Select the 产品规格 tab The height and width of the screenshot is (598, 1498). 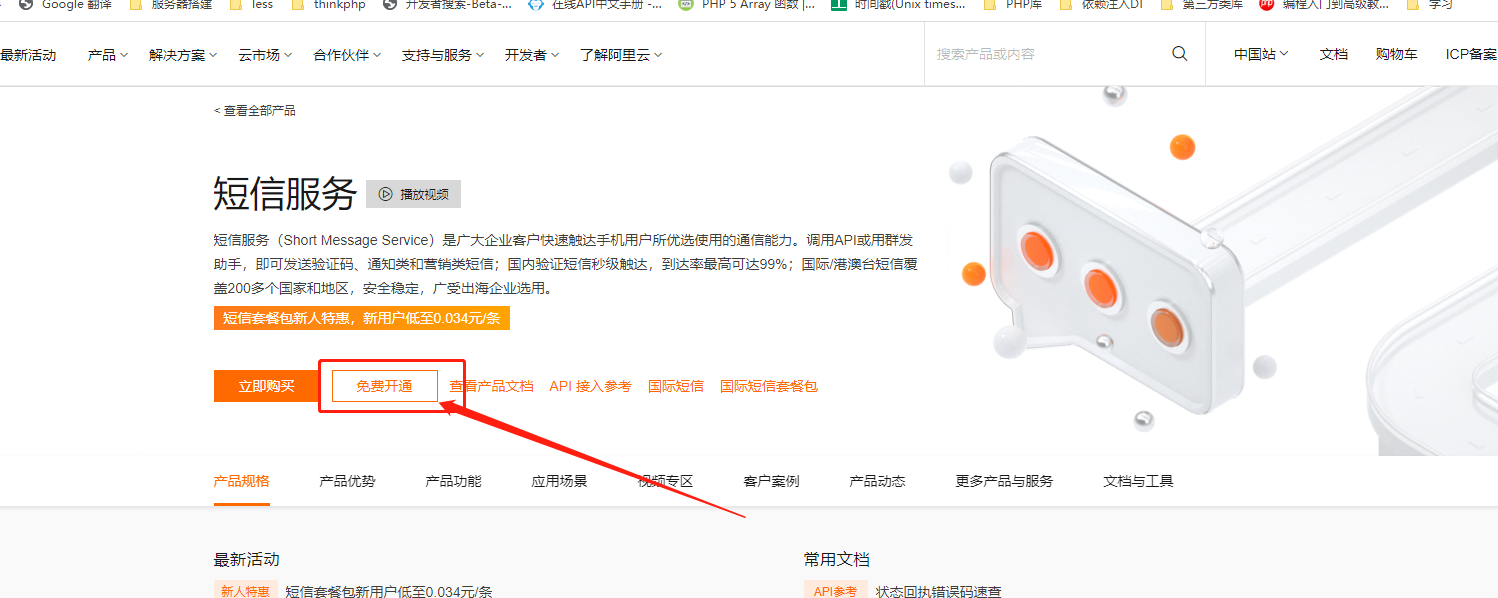pyautogui.click(x=241, y=481)
